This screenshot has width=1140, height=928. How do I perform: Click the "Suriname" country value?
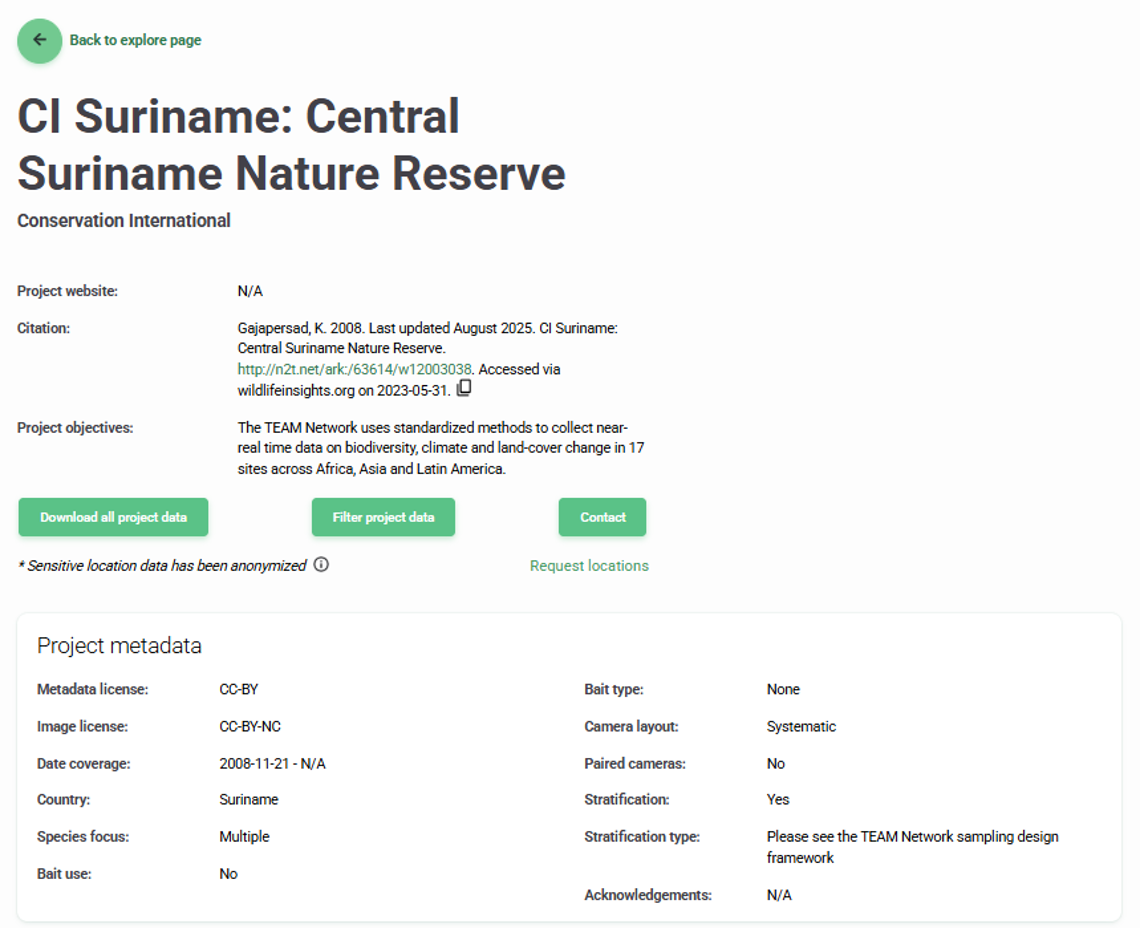coord(249,800)
